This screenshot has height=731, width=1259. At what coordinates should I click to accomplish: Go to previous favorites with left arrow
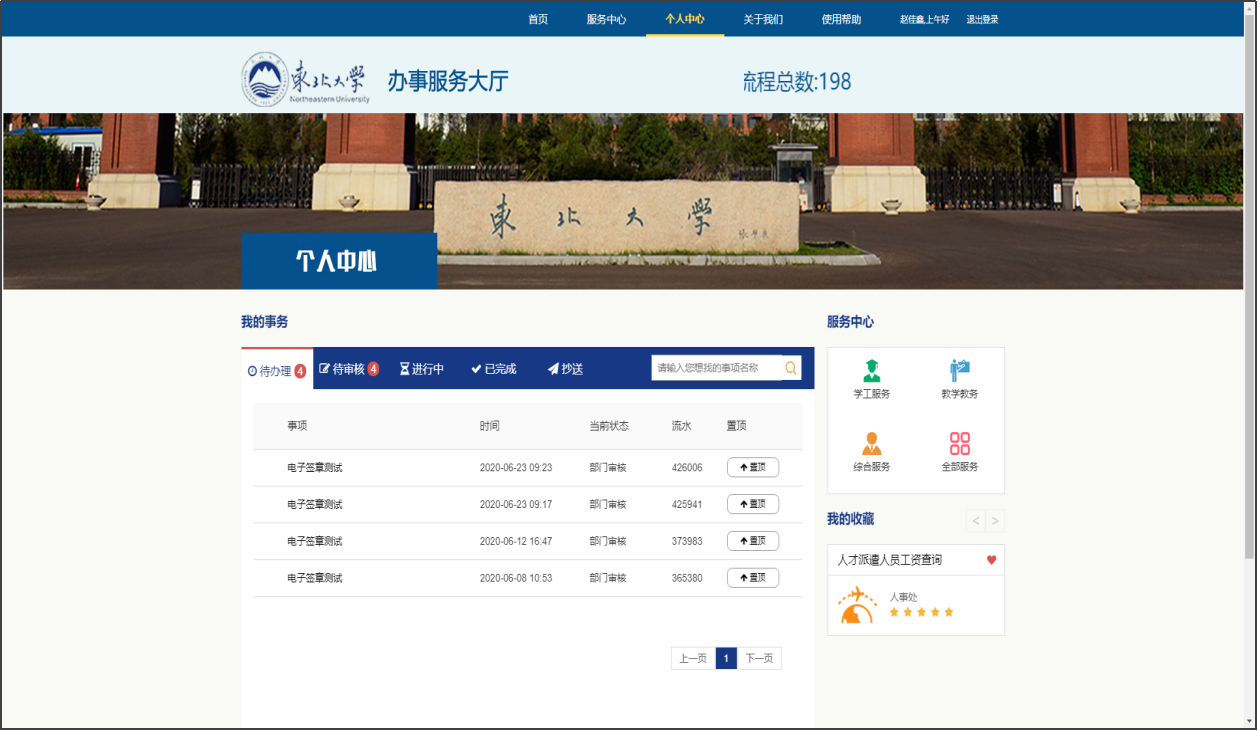[x=976, y=520]
